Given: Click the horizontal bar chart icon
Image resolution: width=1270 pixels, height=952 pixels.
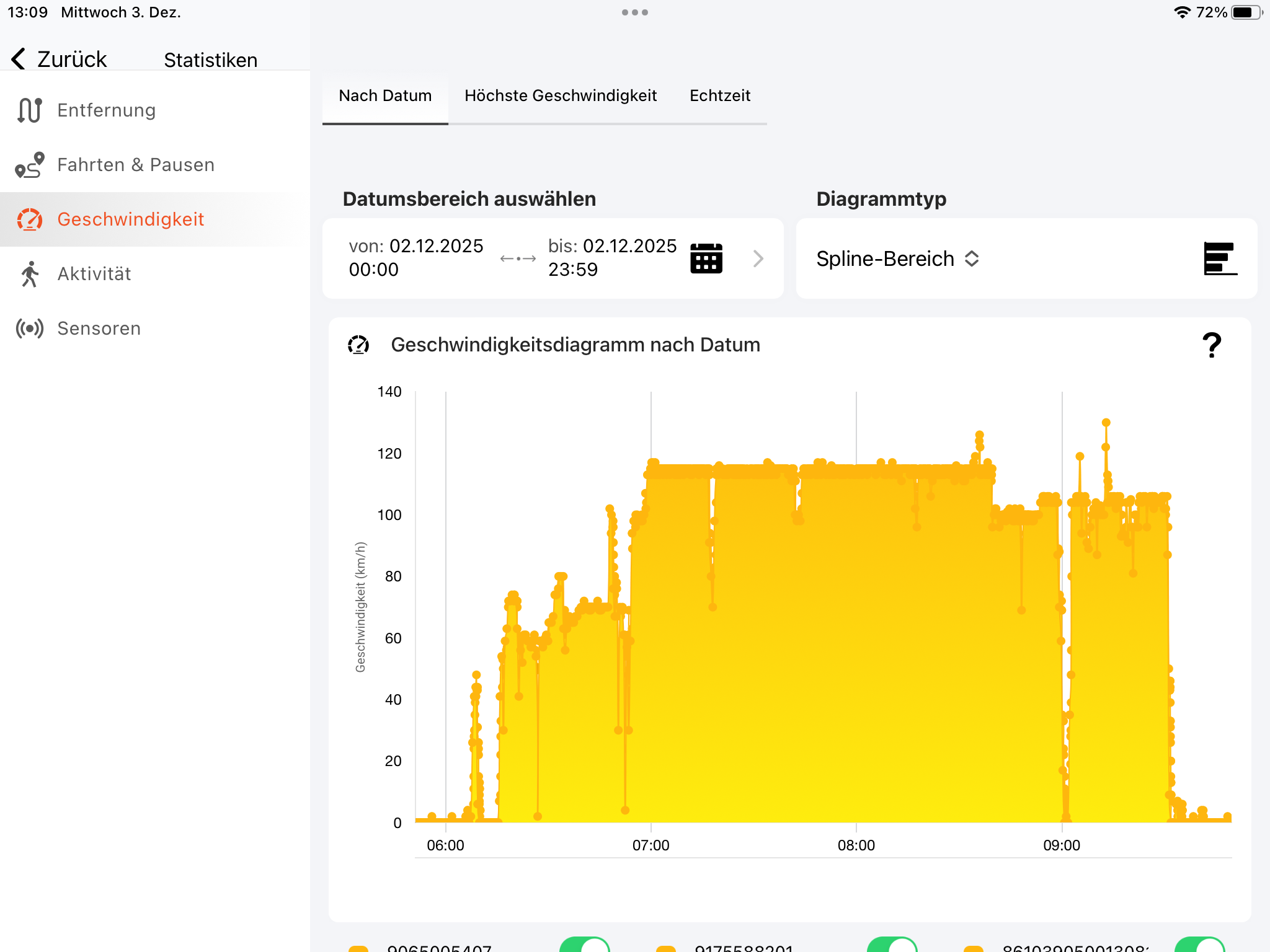Looking at the screenshot, I should (x=1219, y=258).
